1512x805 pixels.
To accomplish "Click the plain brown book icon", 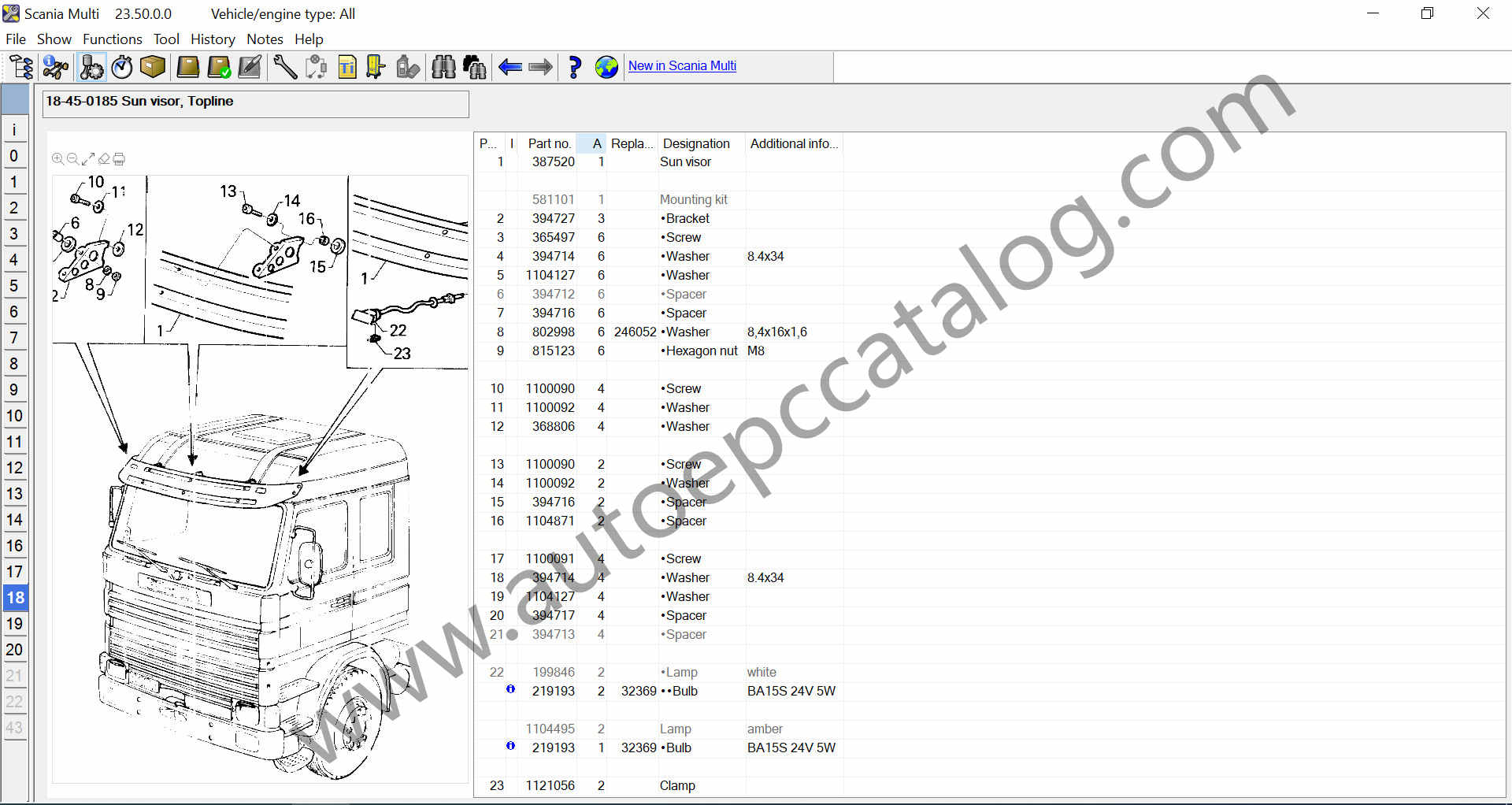I will point(187,67).
